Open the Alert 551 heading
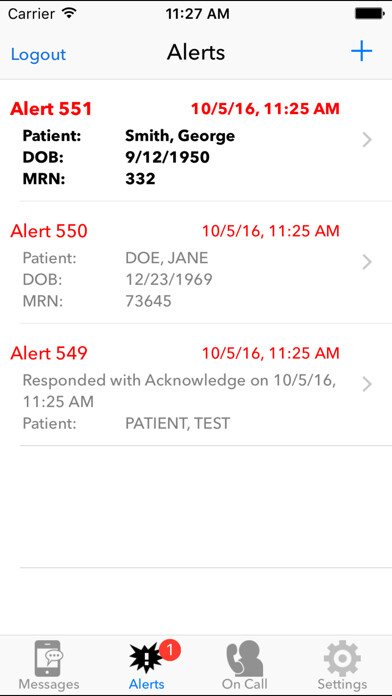Viewport: 392px width, 696px height. [x=51, y=109]
